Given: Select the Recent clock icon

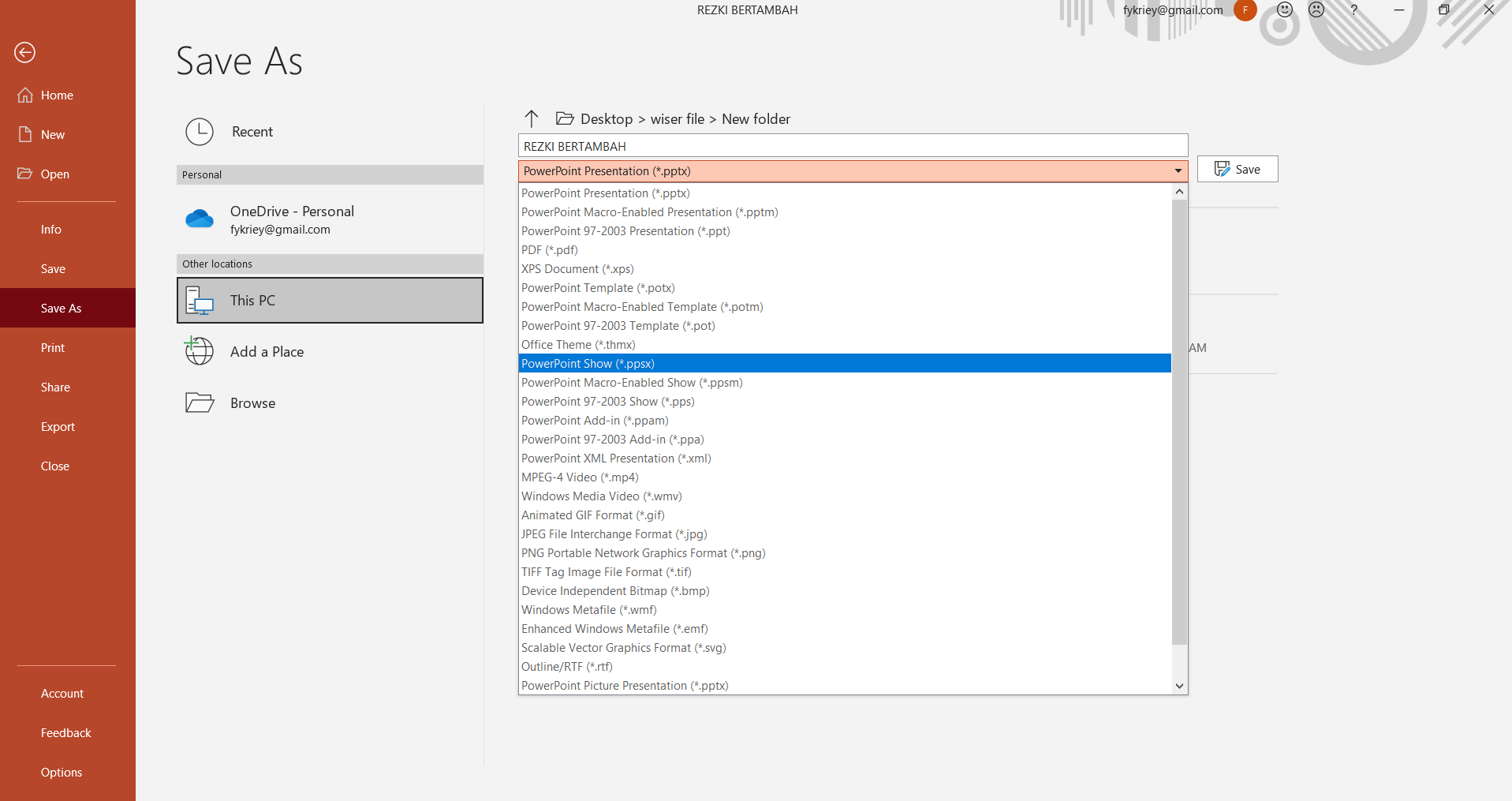Looking at the screenshot, I should [200, 132].
